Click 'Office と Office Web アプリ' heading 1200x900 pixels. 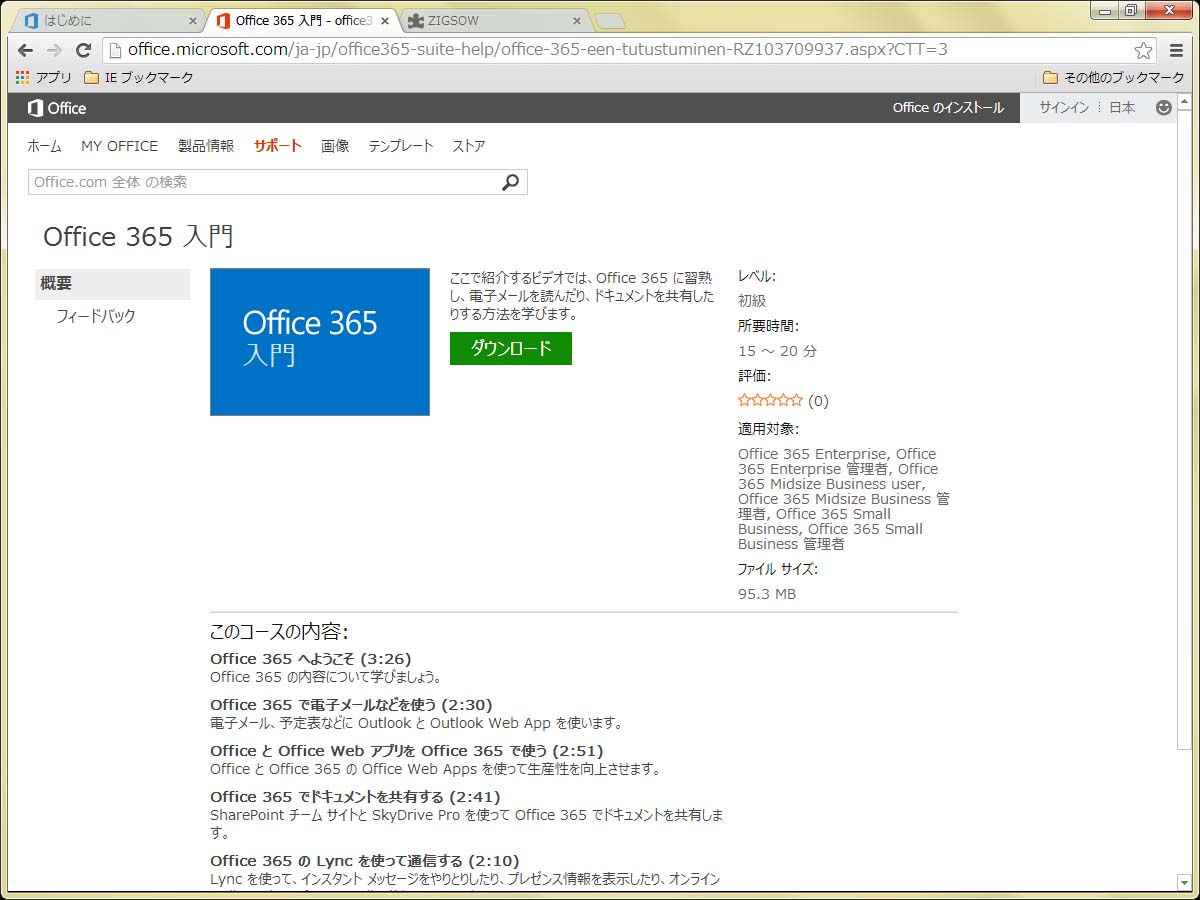point(406,751)
